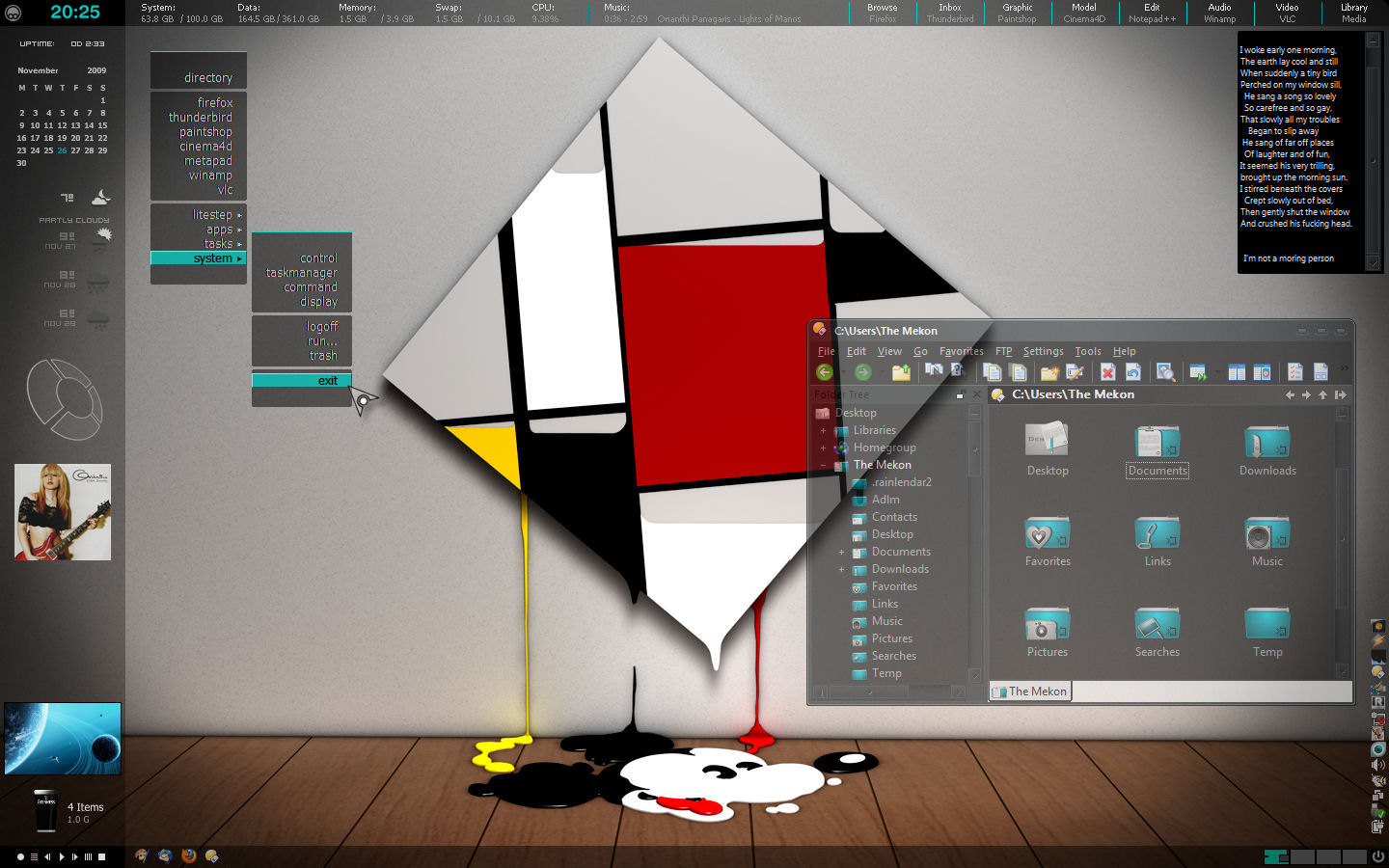
Task: Click directory in the popup menu
Action: pyautogui.click(x=208, y=78)
